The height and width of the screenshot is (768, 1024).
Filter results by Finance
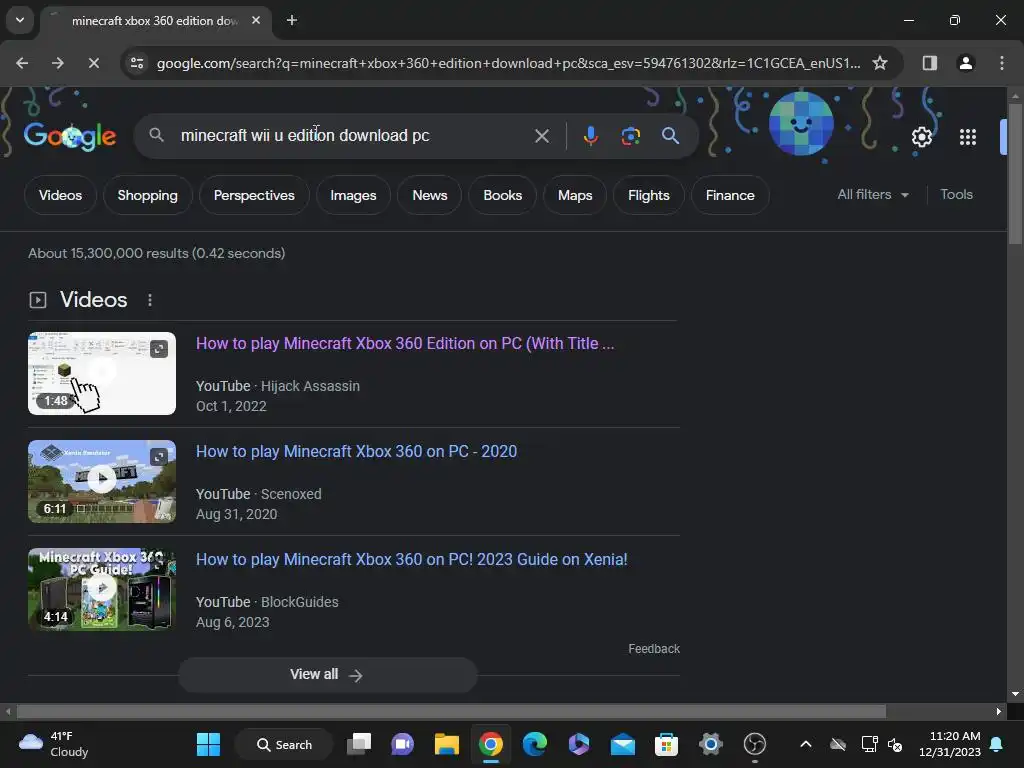pos(730,195)
